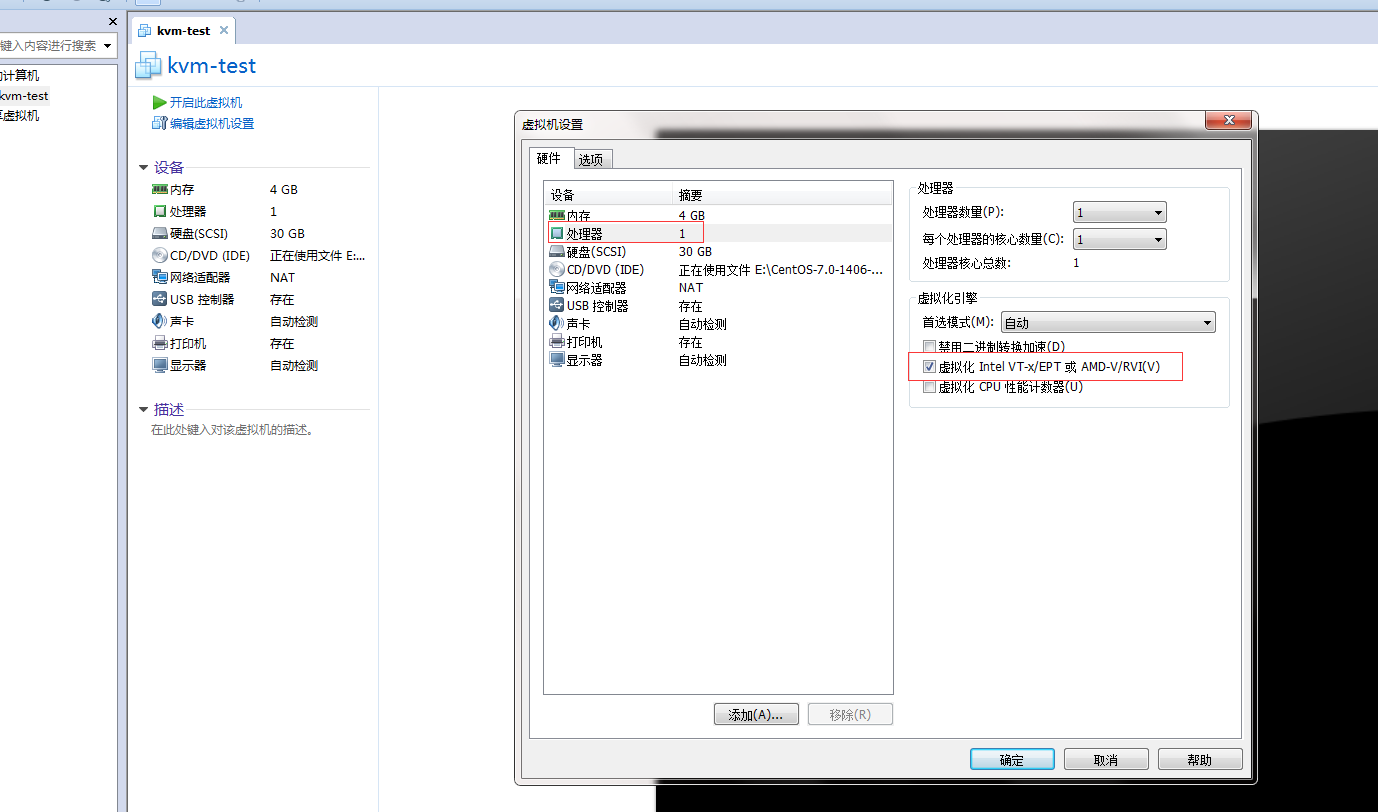The image size is (1378, 812).
Task: Click the 摘要 column header in dialog
Action: point(783,195)
